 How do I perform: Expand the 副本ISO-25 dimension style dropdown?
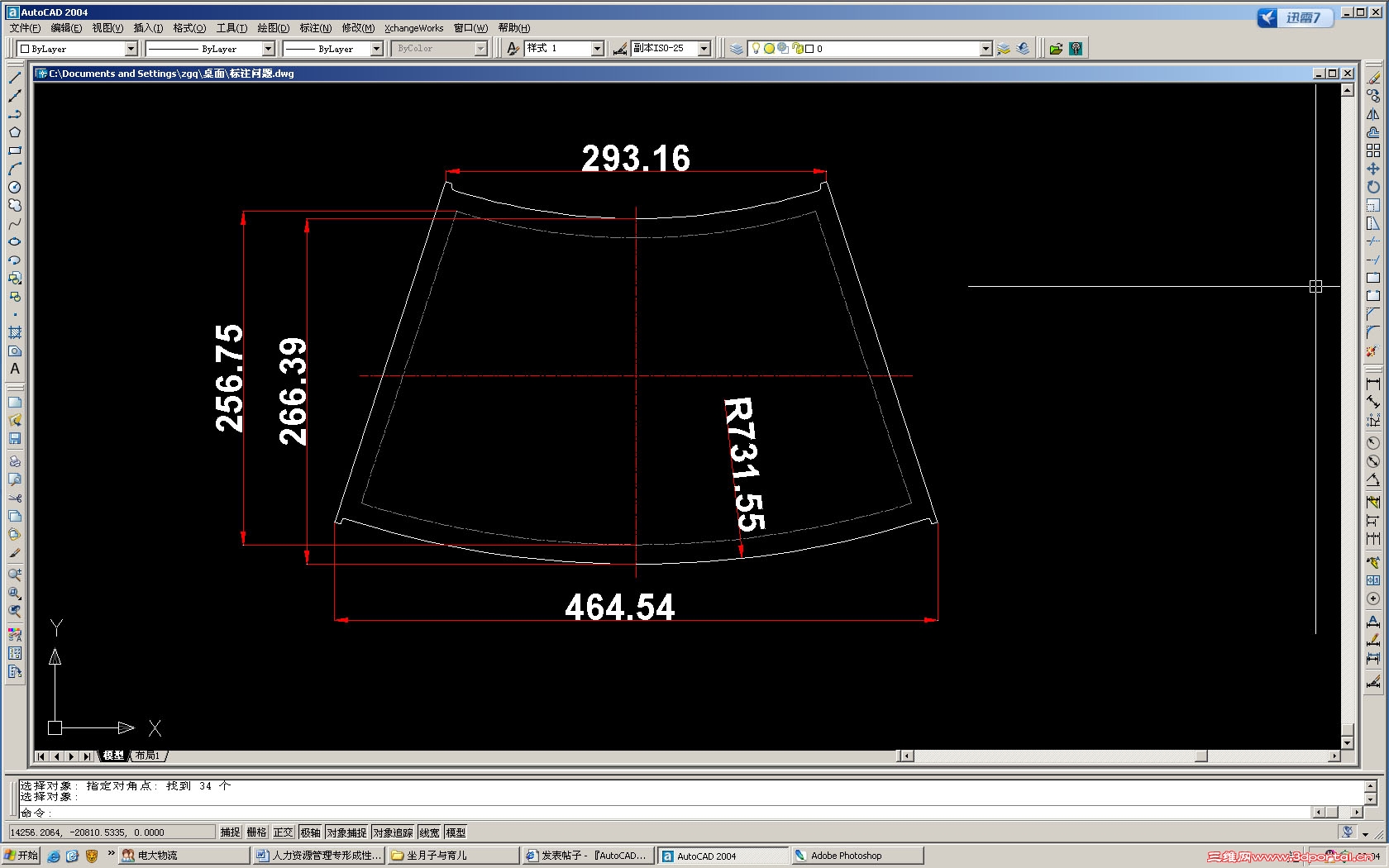point(704,49)
